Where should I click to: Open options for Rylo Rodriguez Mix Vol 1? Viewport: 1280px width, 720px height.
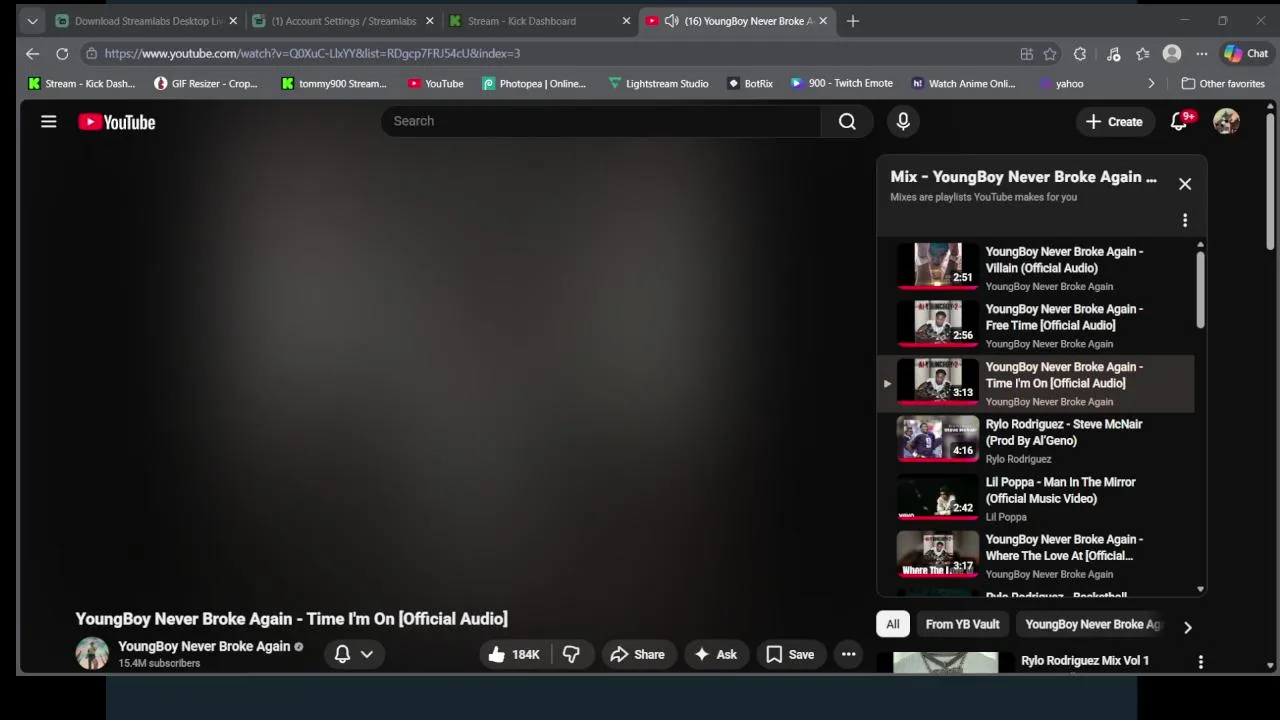click(1200, 661)
